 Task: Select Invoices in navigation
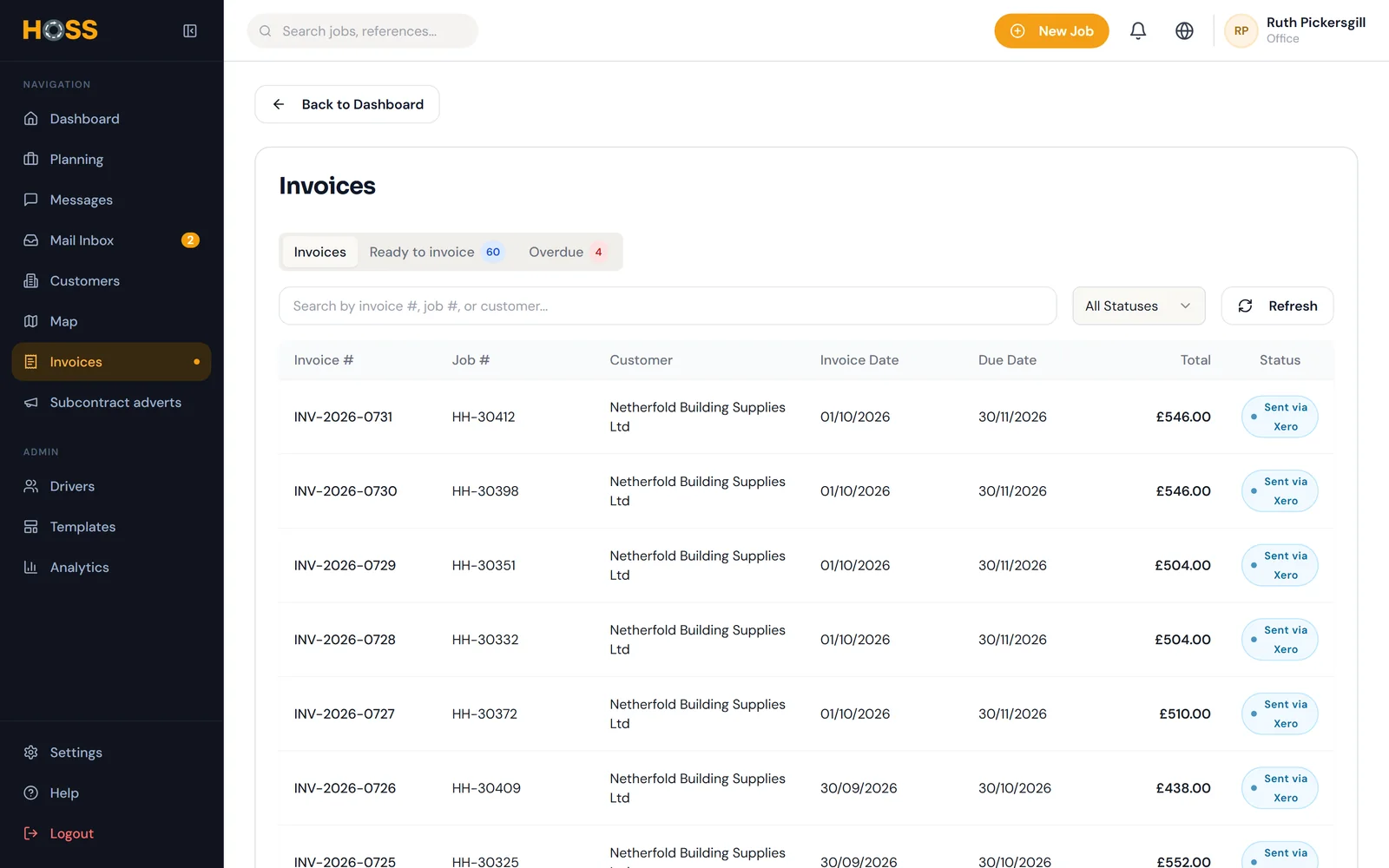point(111,362)
